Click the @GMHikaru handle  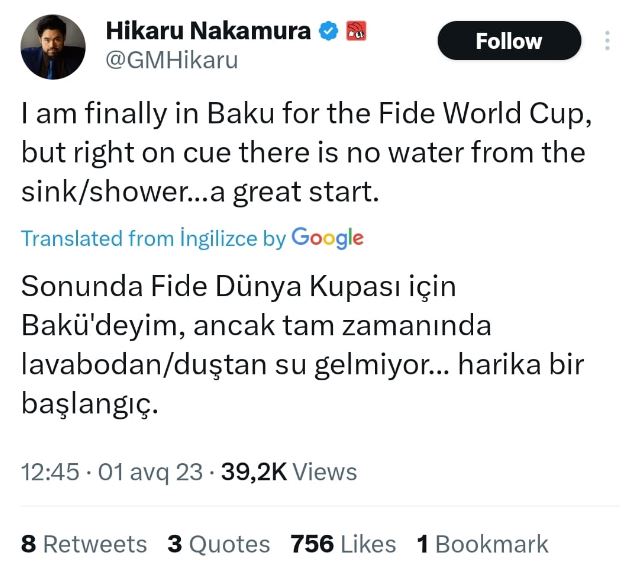pyautogui.click(x=172, y=60)
